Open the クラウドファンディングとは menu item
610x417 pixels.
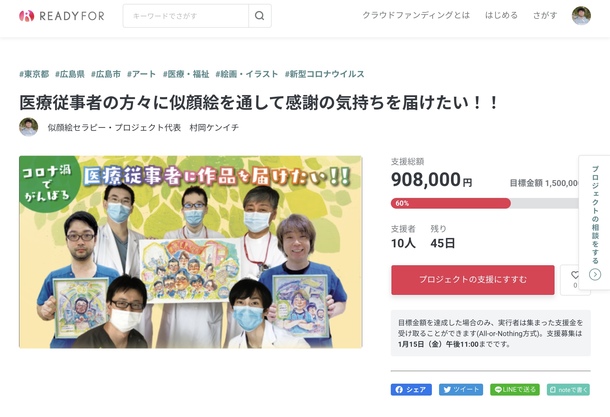click(416, 16)
